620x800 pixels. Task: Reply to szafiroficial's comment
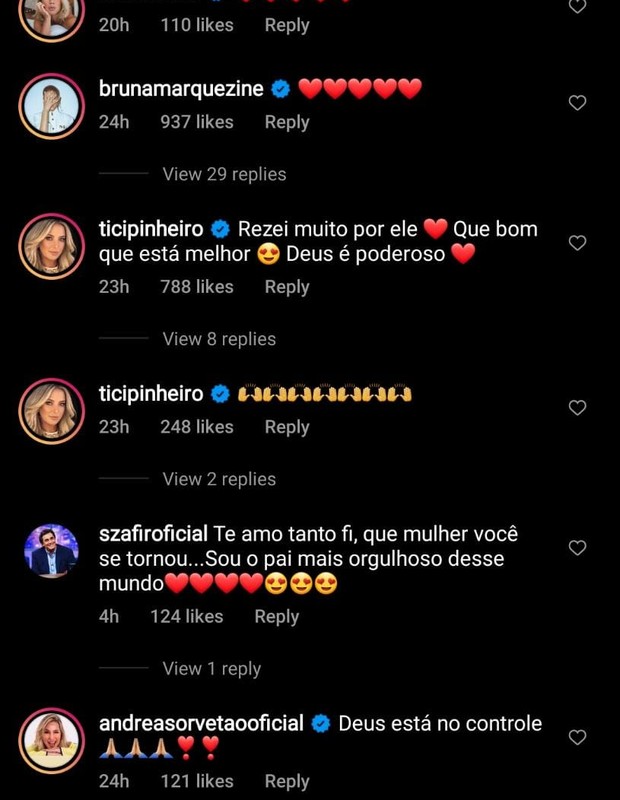click(277, 617)
